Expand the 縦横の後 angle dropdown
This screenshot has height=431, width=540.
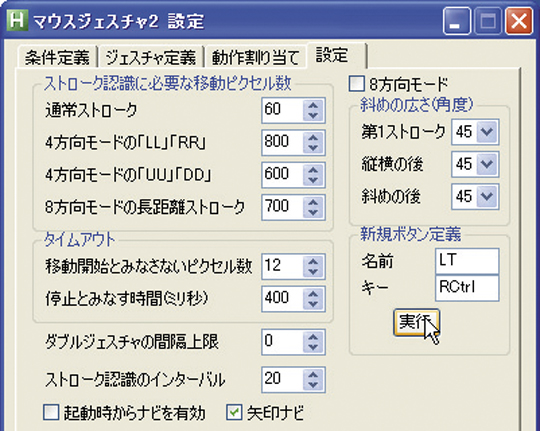[x=487, y=164]
